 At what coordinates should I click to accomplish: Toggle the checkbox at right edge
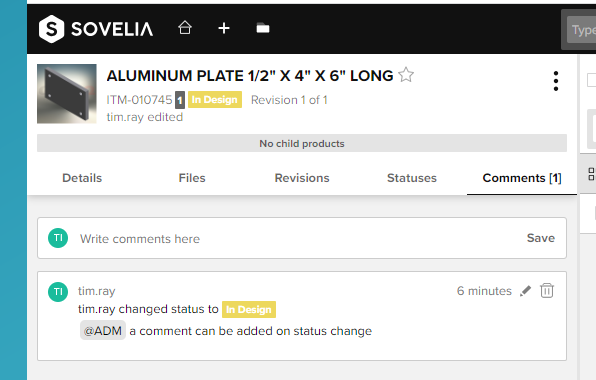click(591, 80)
